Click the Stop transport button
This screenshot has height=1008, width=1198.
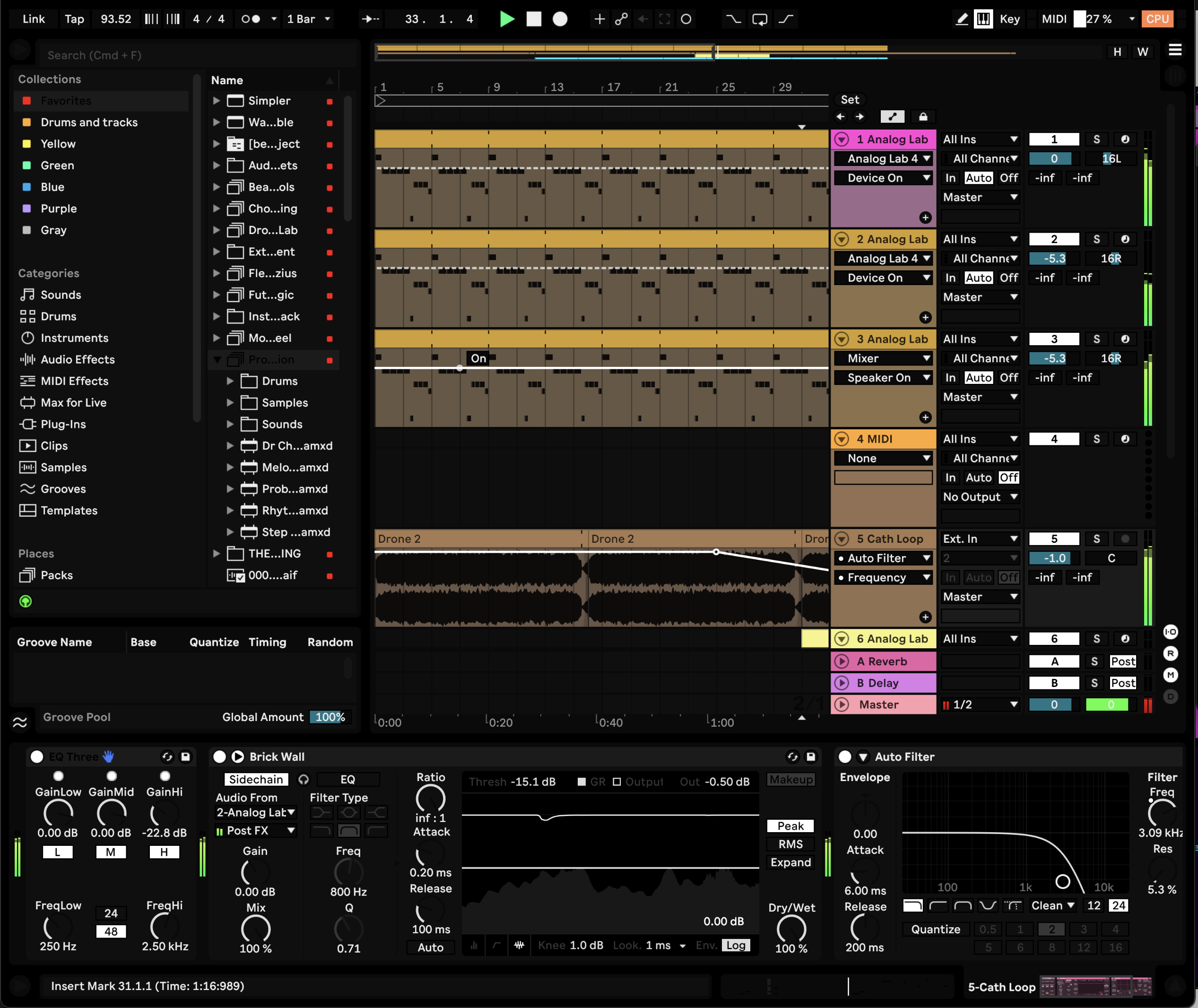(534, 19)
